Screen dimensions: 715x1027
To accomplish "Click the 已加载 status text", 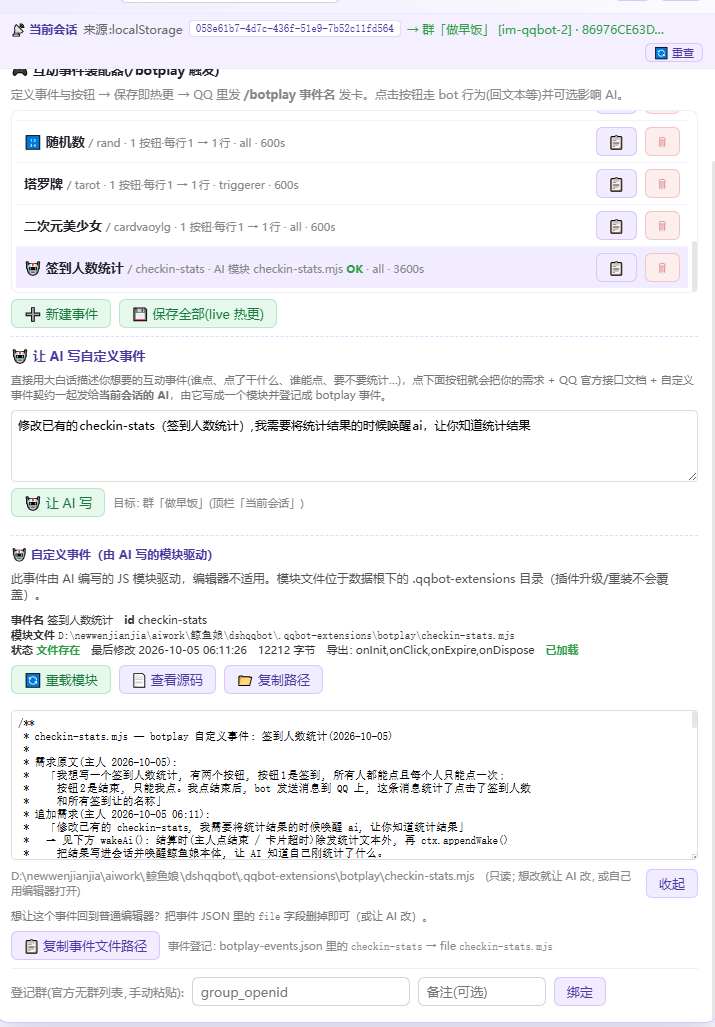I will point(562,650).
